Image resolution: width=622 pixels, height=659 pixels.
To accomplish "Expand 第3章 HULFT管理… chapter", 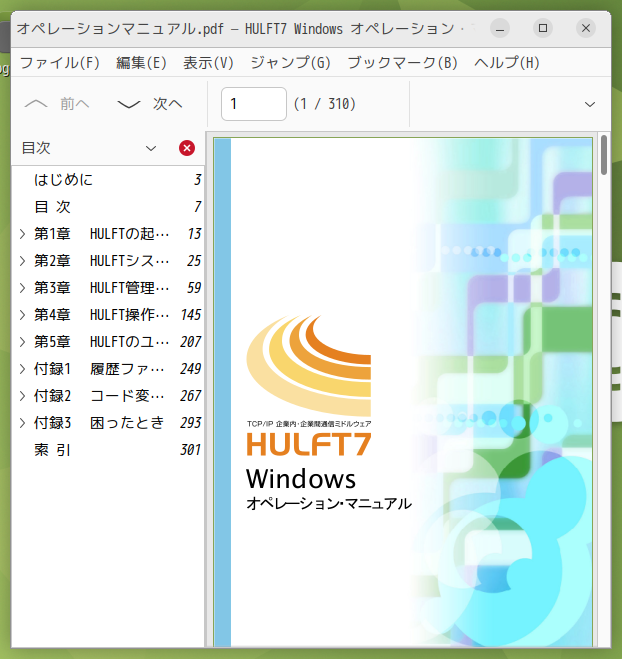I will coord(23,288).
